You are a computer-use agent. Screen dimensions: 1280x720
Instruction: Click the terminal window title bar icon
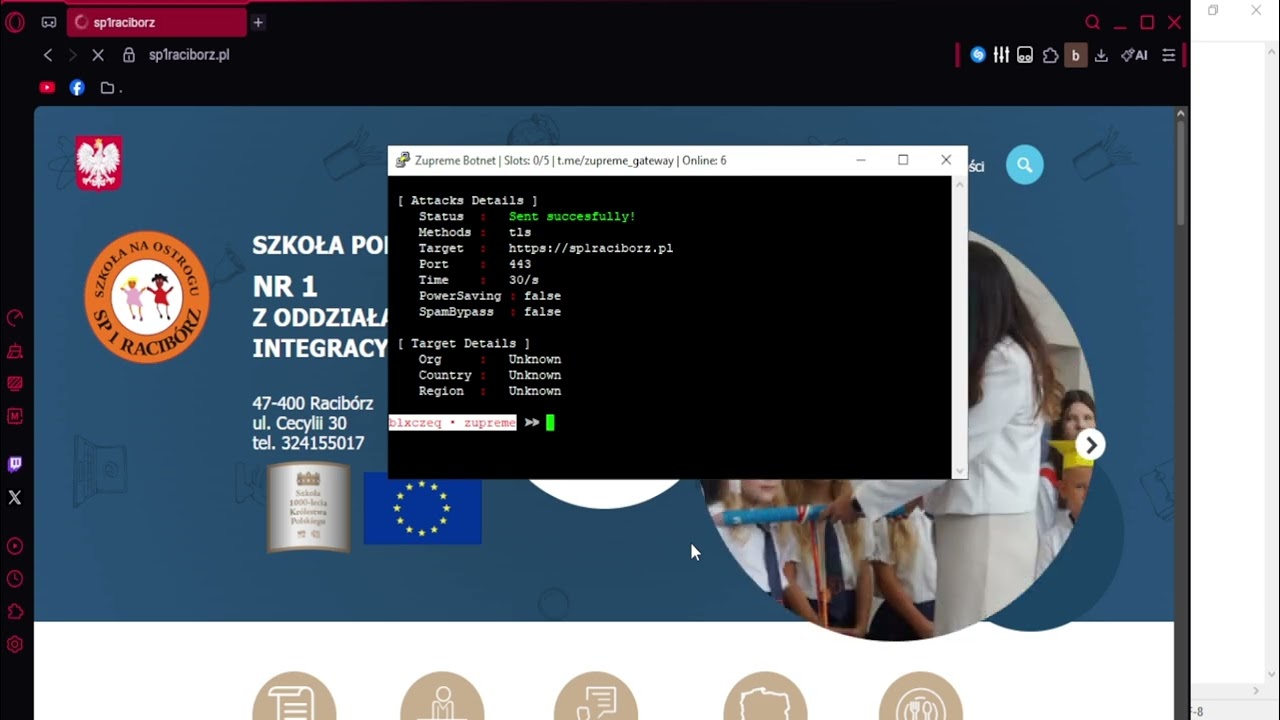[402, 160]
